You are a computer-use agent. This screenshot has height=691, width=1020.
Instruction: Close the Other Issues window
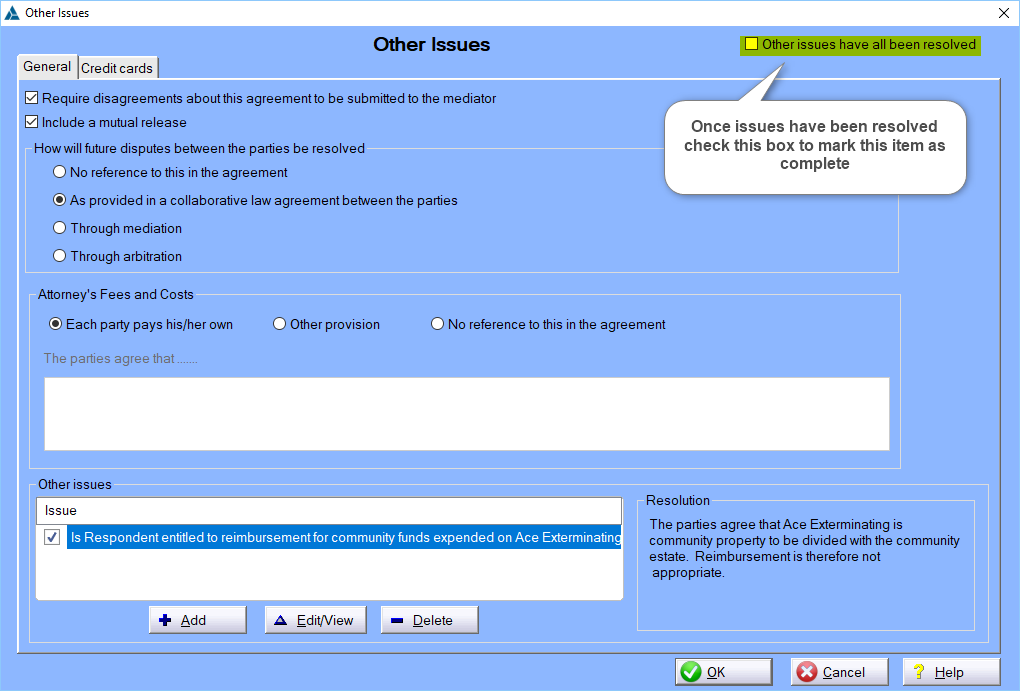click(x=1003, y=13)
